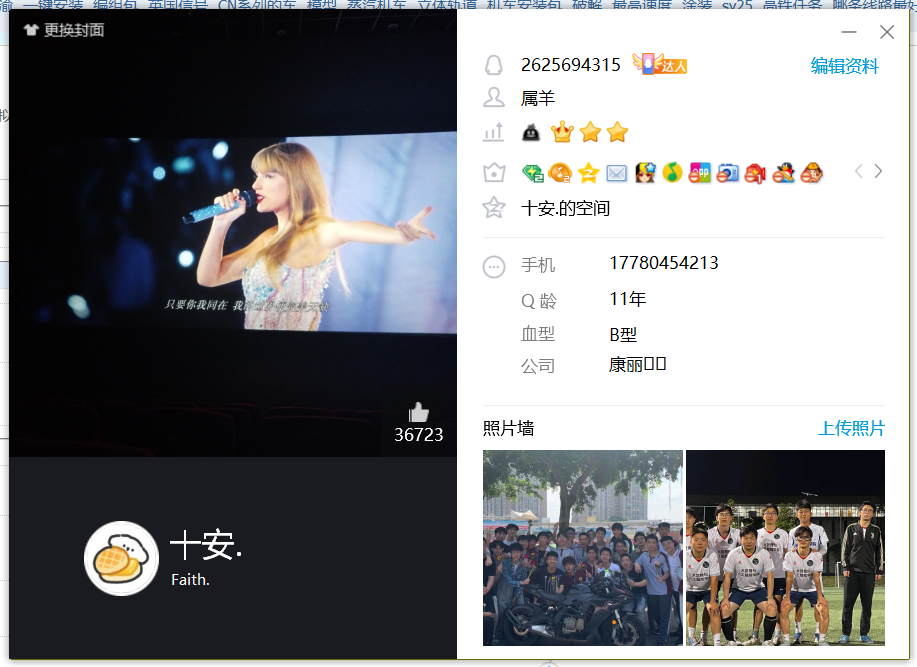Screen dimensions: 917x667
Task: Click the green QQ Music note icon
Action: [672, 173]
